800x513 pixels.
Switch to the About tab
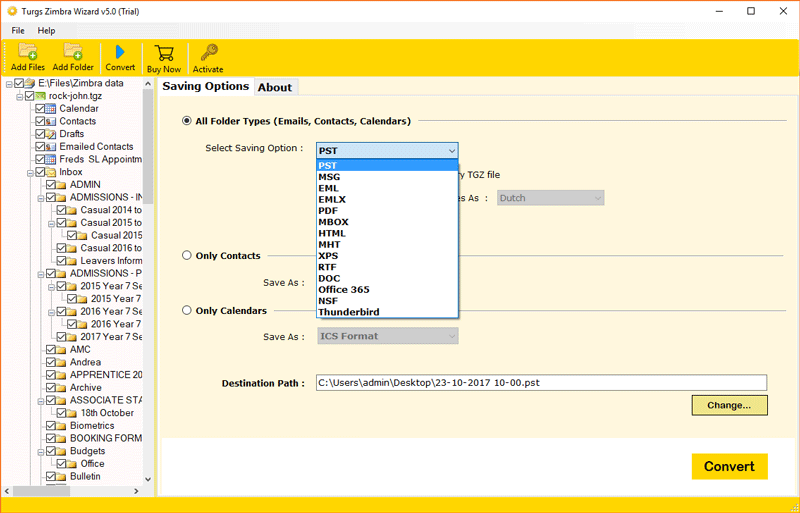275,88
